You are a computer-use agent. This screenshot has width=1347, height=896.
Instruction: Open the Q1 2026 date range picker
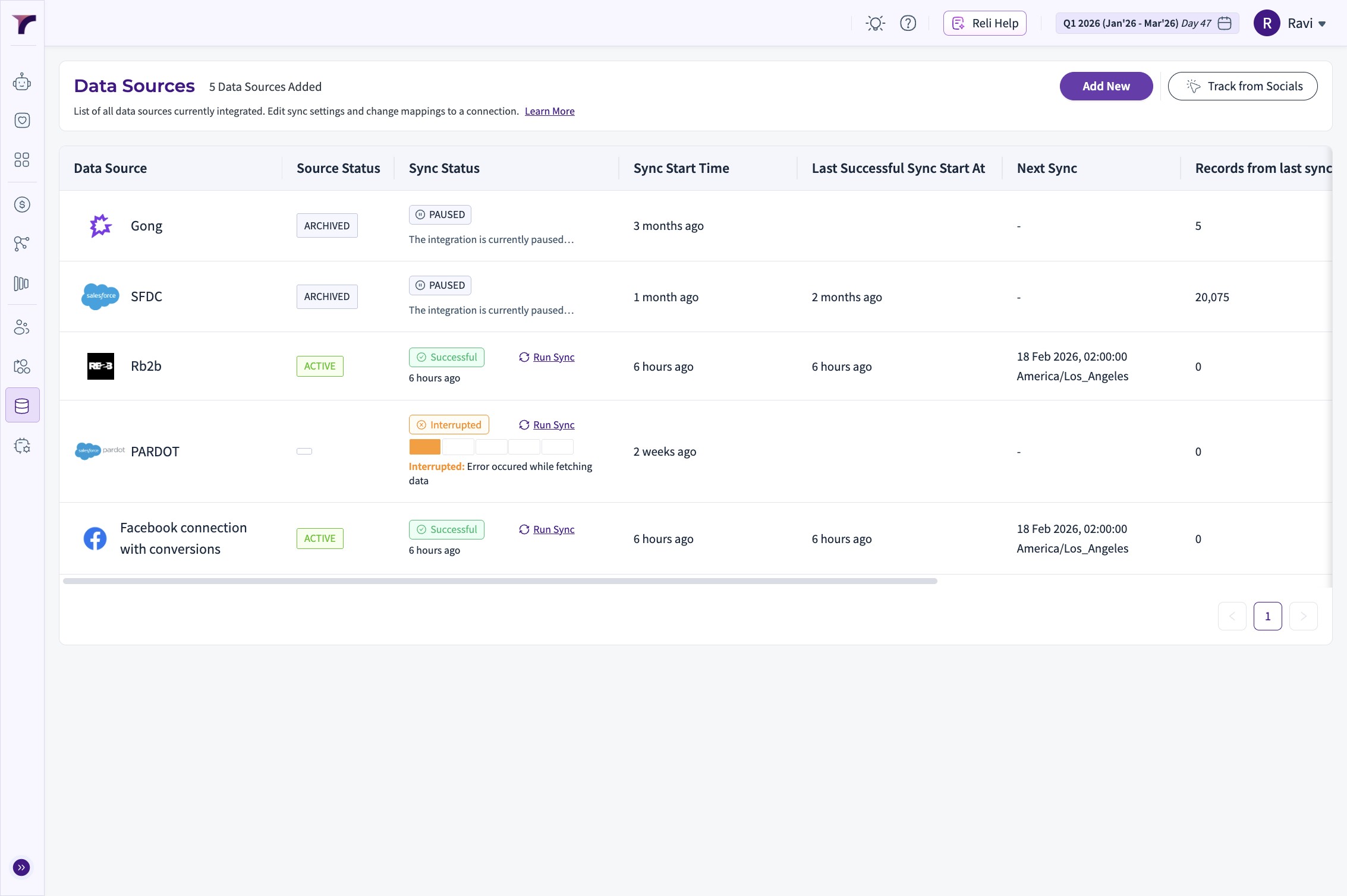(x=1147, y=24)
